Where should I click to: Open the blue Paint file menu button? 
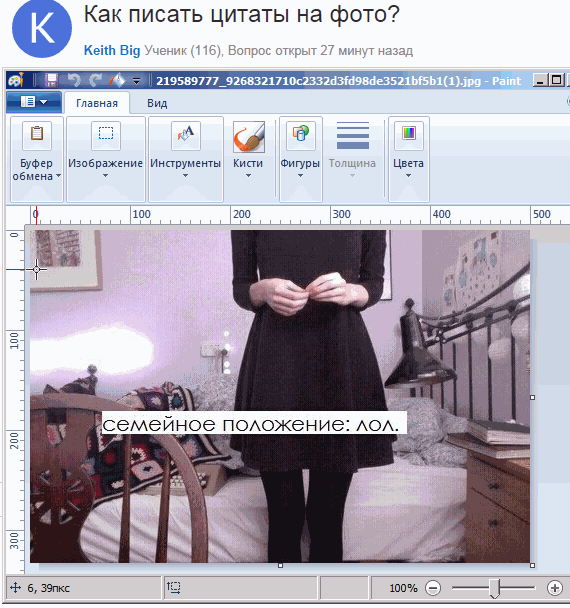33,102
